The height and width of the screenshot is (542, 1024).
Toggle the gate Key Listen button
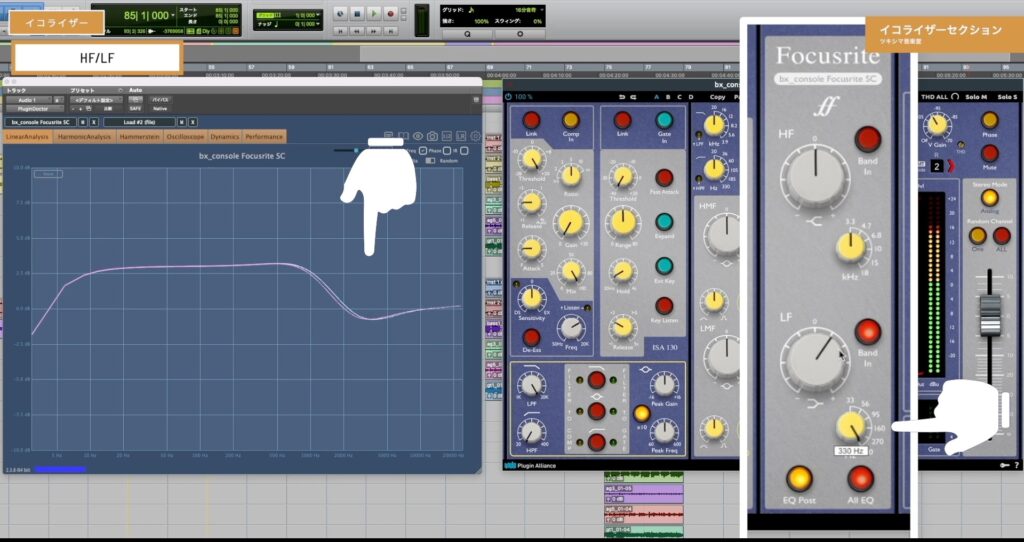click(x=664, y=306)
